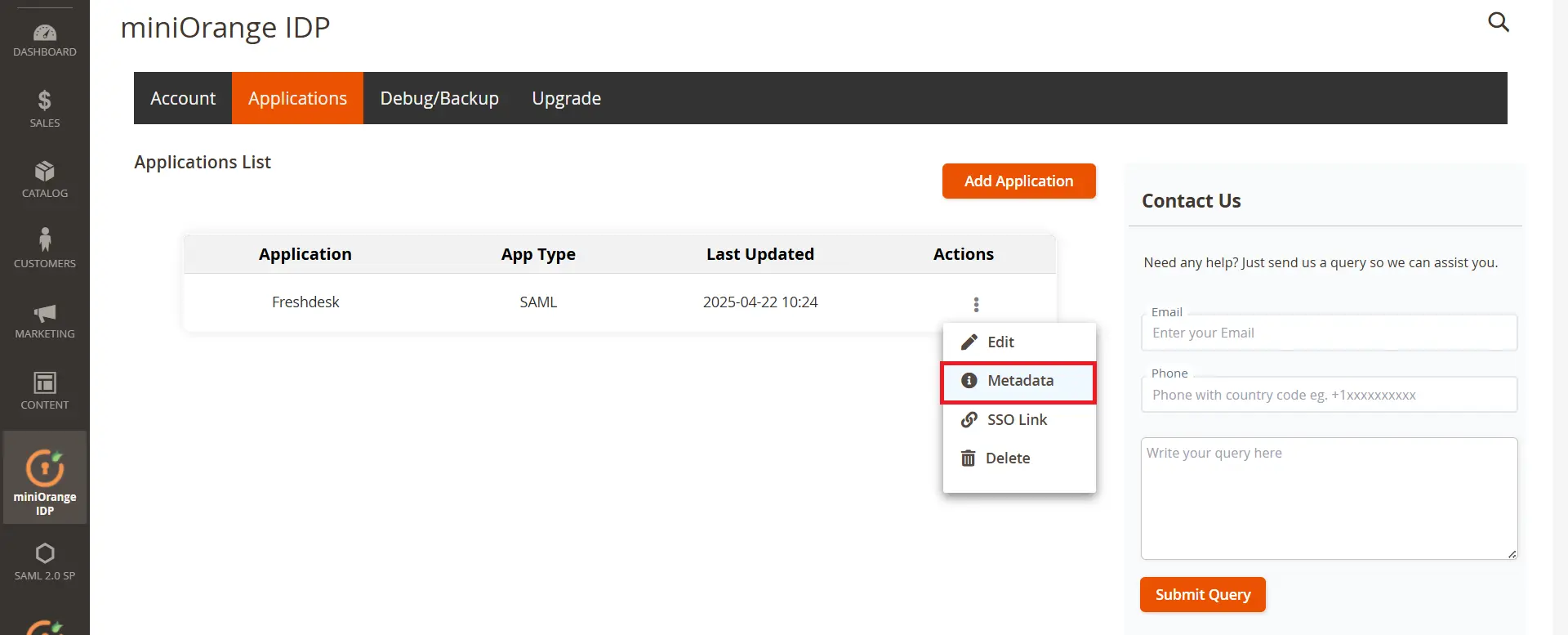Image resolution: width=1568 pixels, height=635 pixels.
Task: Click the miniOrange IDP page title
Action: click(225, 27)
